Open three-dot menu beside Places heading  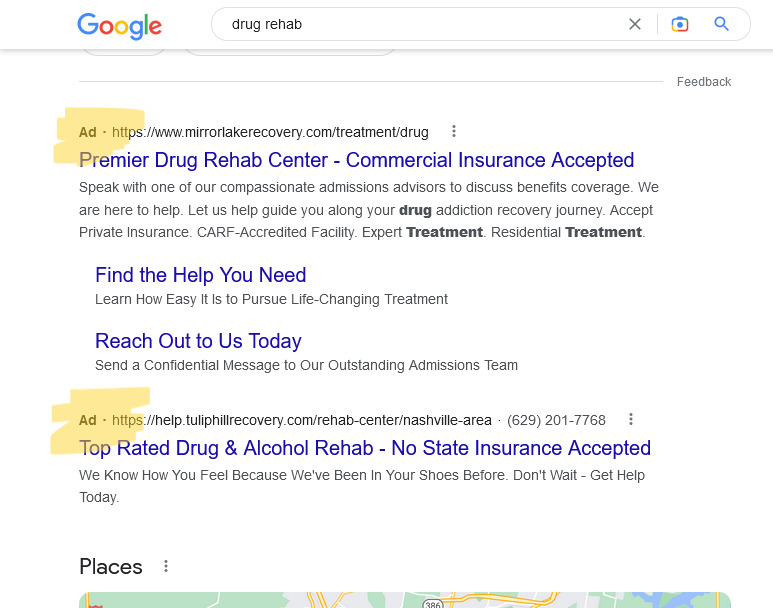[x=166, y=566]
